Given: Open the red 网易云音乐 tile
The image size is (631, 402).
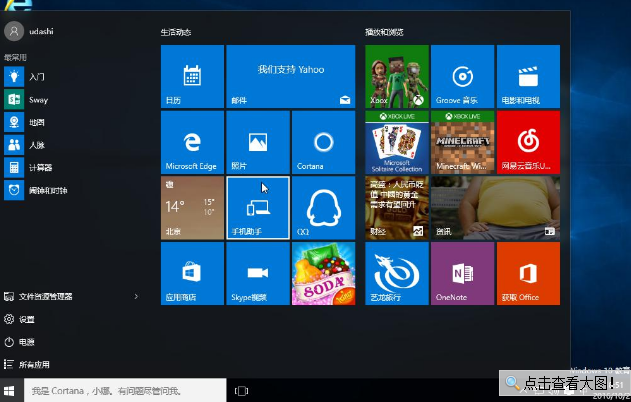Looking at the screenshot, I should 528,142.
